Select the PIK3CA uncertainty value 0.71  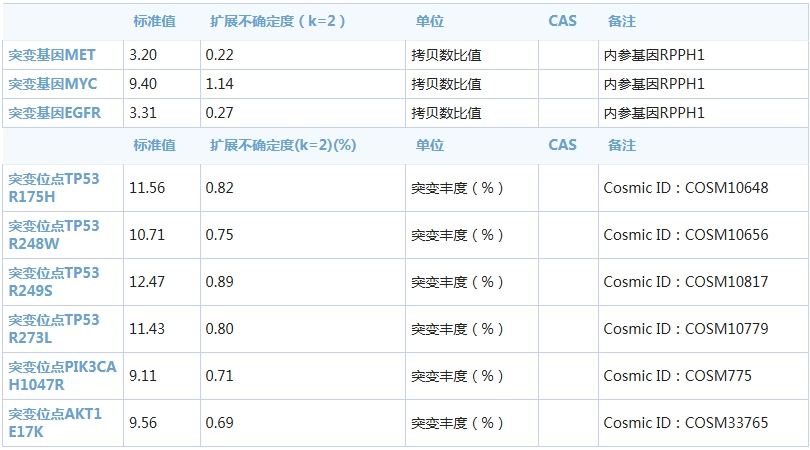pos(220,376)
